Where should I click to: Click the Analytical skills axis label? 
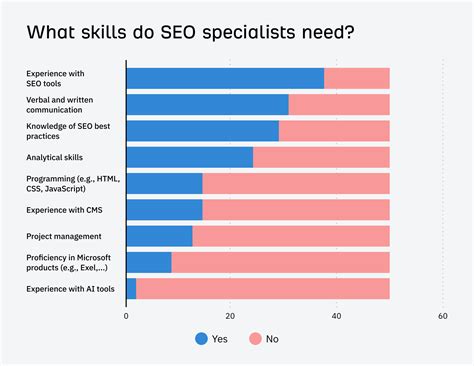[55, 157]
